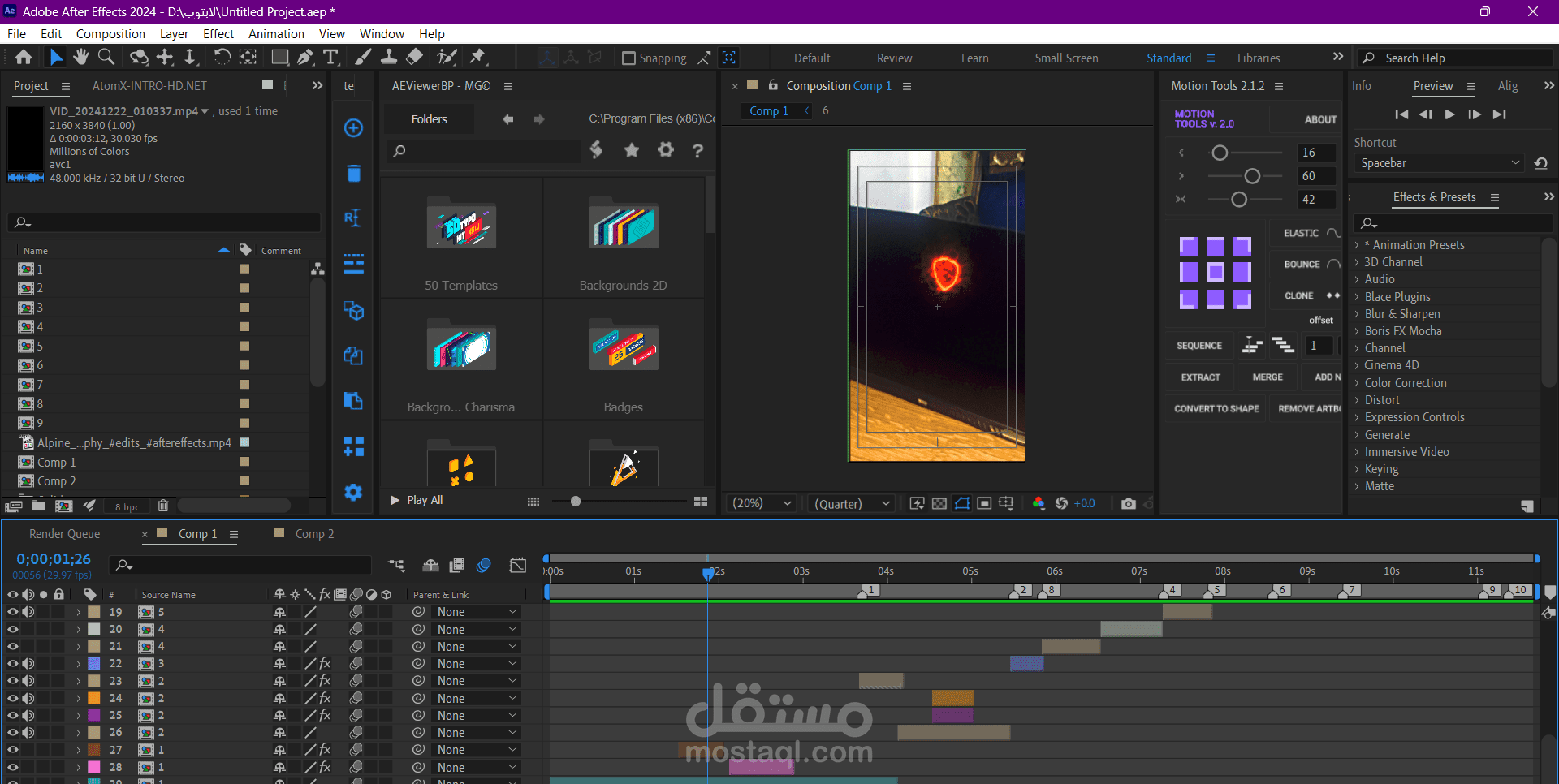Click the thumbnail size slider beside Play All
Viewport: 1559px width, 784px height.
tap(576, 502)
